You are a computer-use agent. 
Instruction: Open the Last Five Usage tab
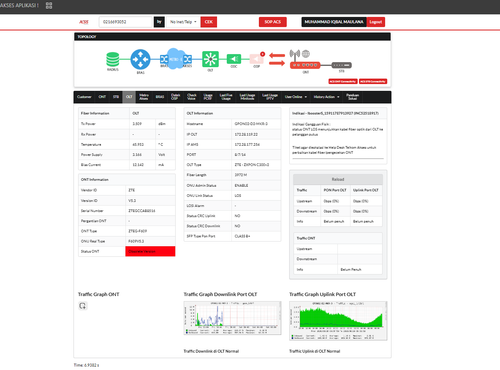click(x=226, y=97)
